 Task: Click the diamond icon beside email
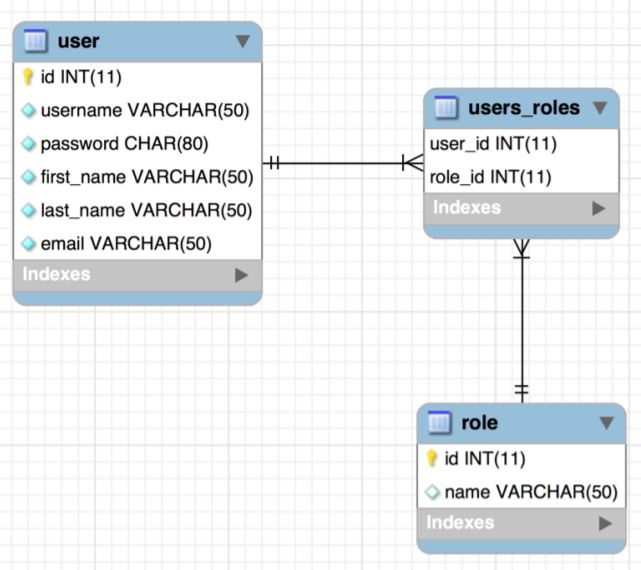(28, 244)
